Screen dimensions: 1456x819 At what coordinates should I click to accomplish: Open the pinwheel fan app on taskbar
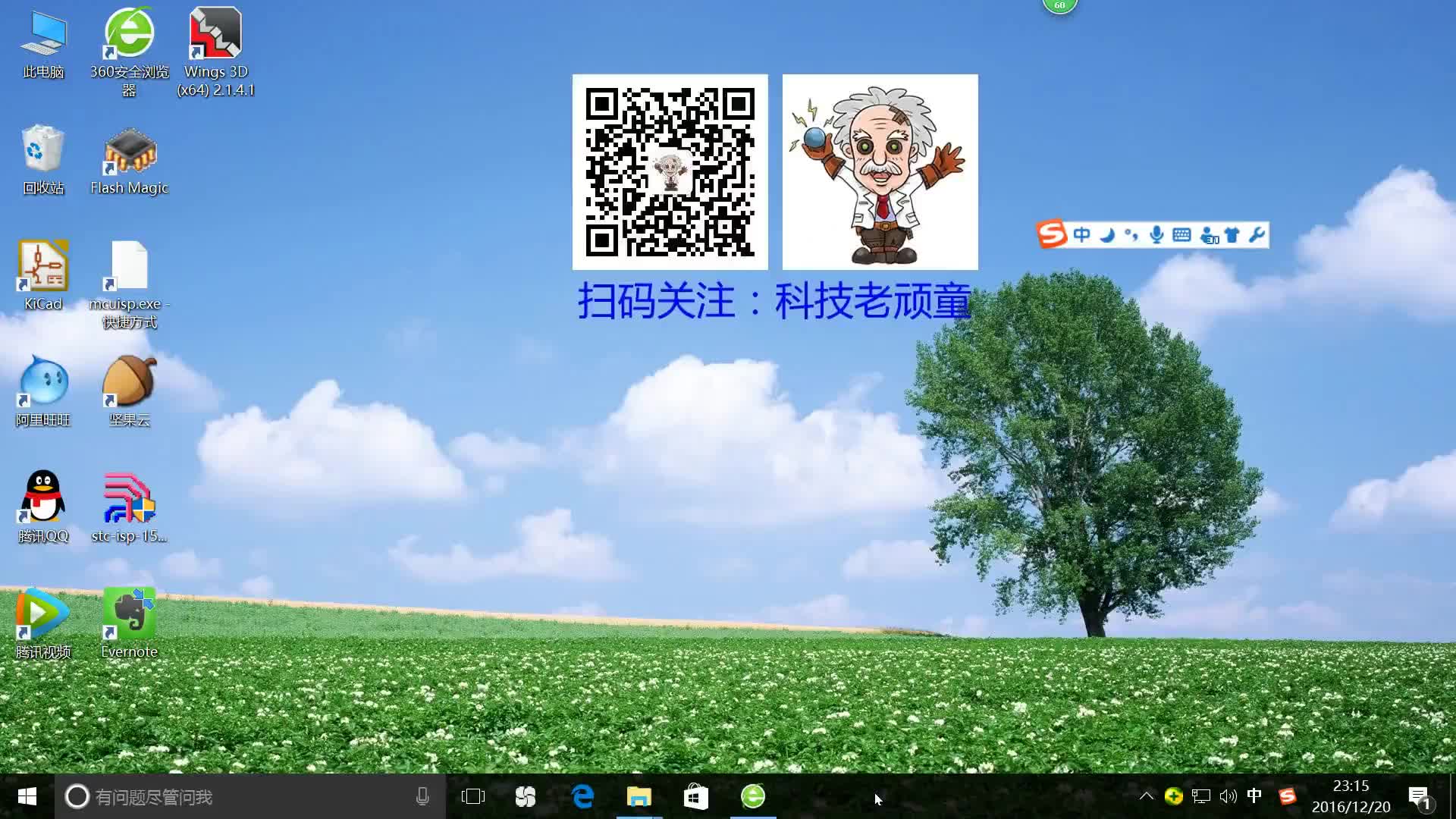(526, 796)
